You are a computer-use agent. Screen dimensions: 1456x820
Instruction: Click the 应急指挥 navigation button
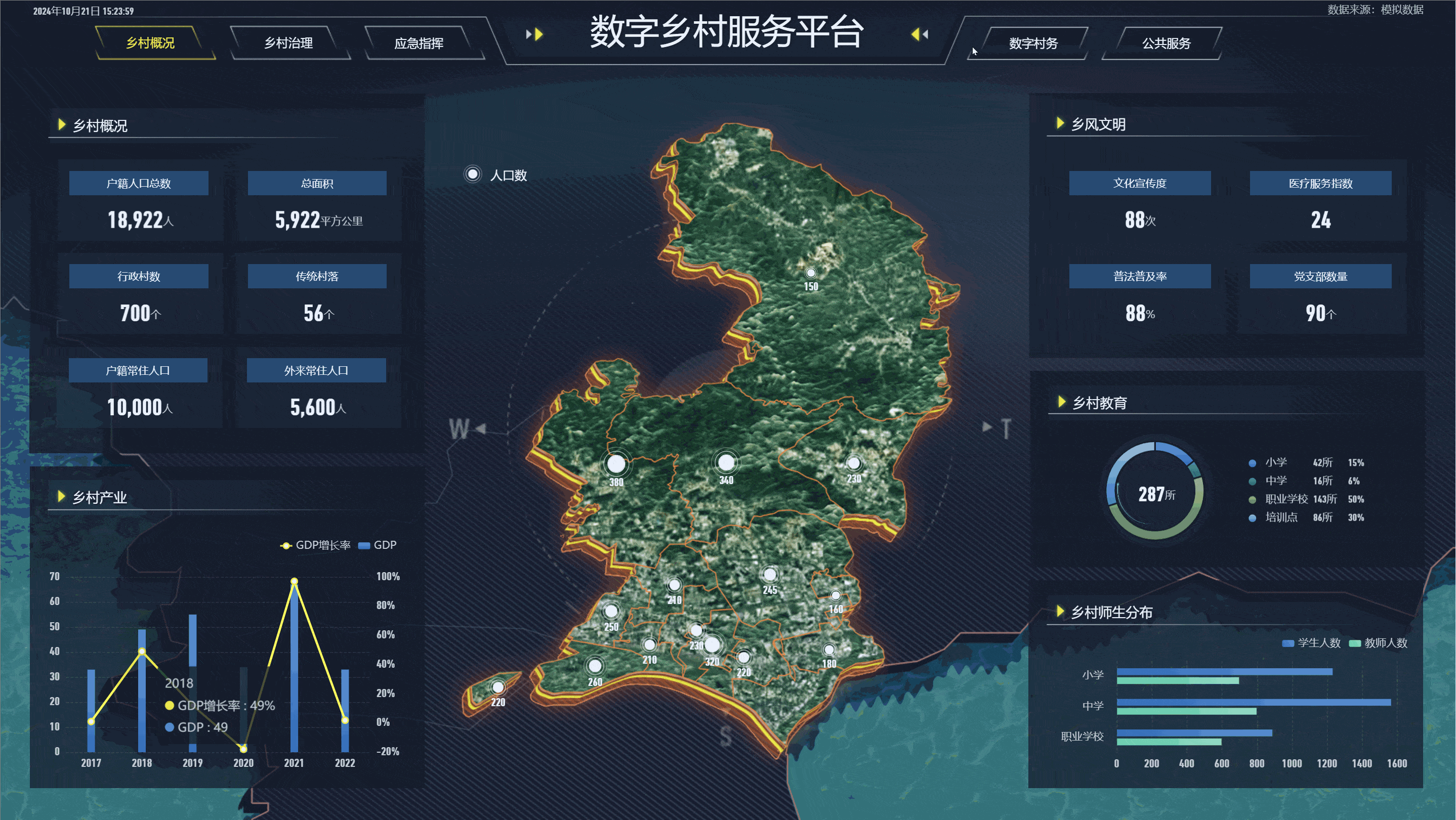(419, 44)
